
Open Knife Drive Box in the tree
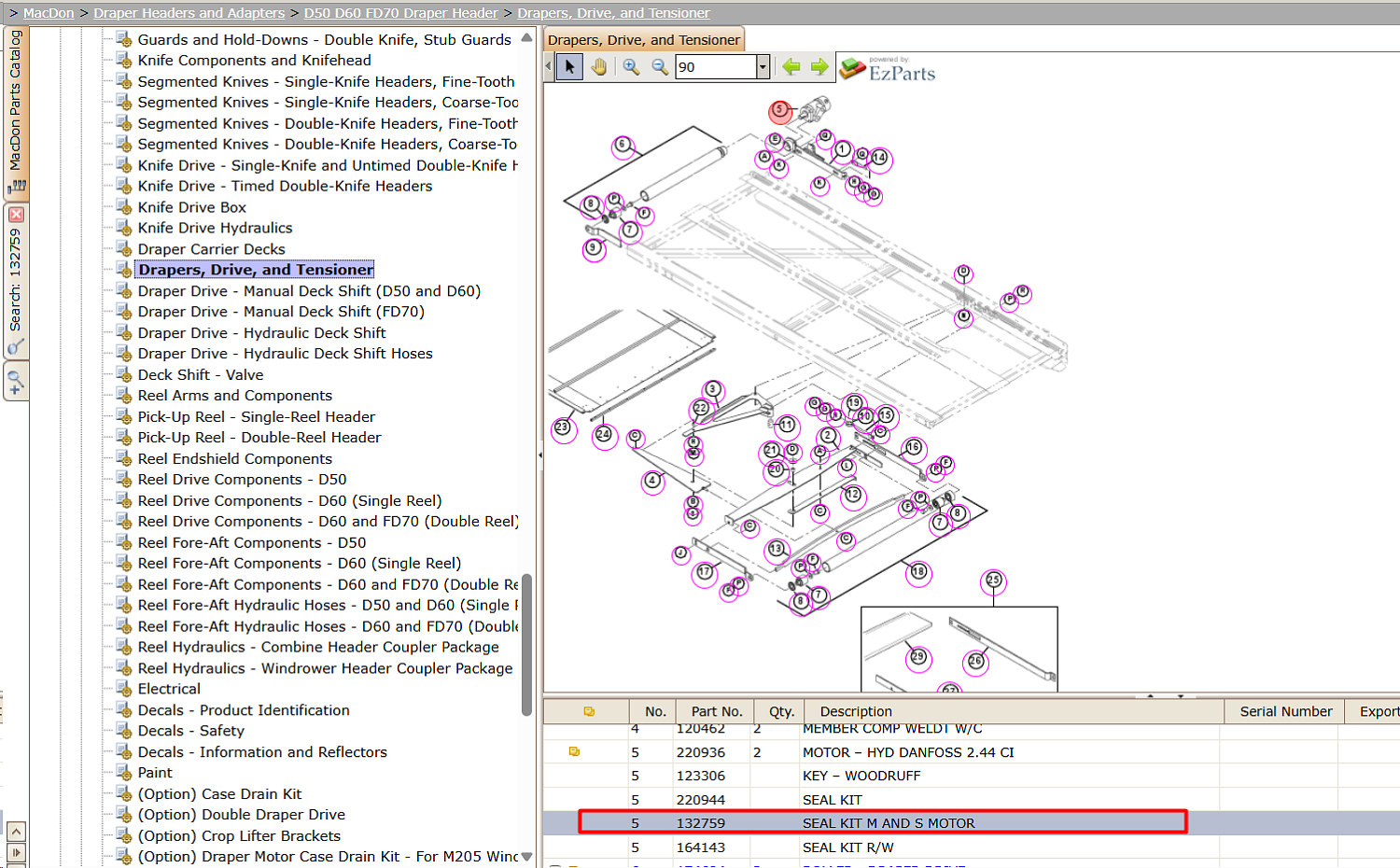192,207
